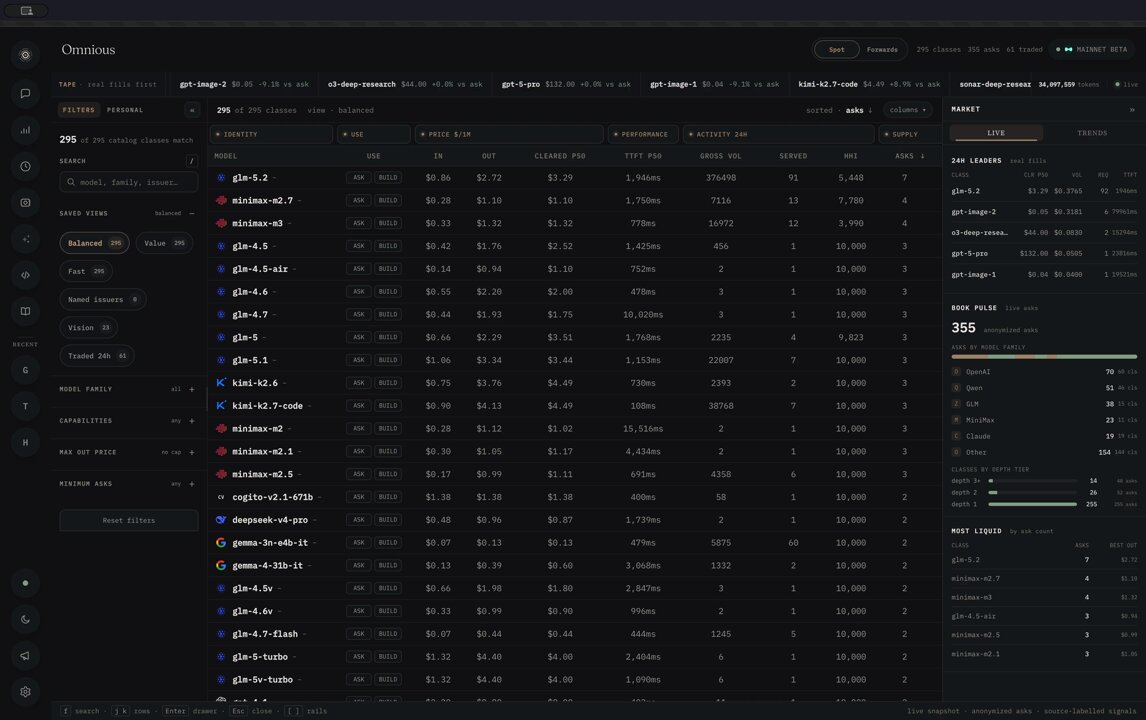Collapse the filters panel with chevron
Image resolution: width=1146 pixels, height=720 pixels.
[x=192, y=110]
